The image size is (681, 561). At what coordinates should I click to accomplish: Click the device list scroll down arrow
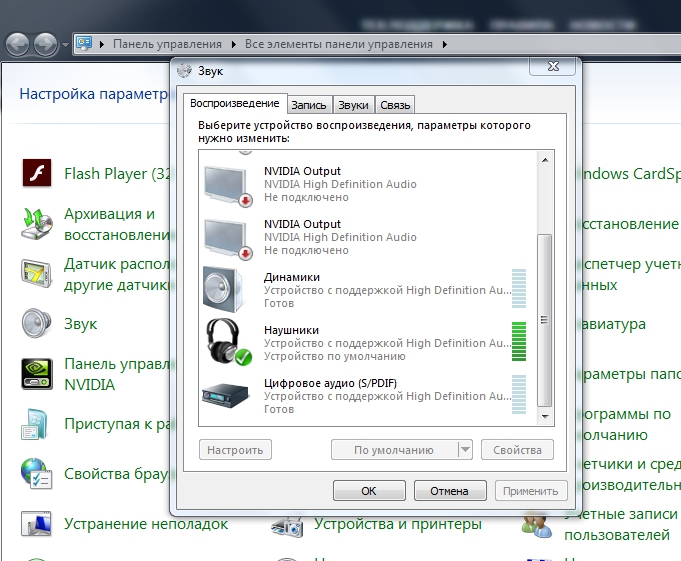pos(545,416)
